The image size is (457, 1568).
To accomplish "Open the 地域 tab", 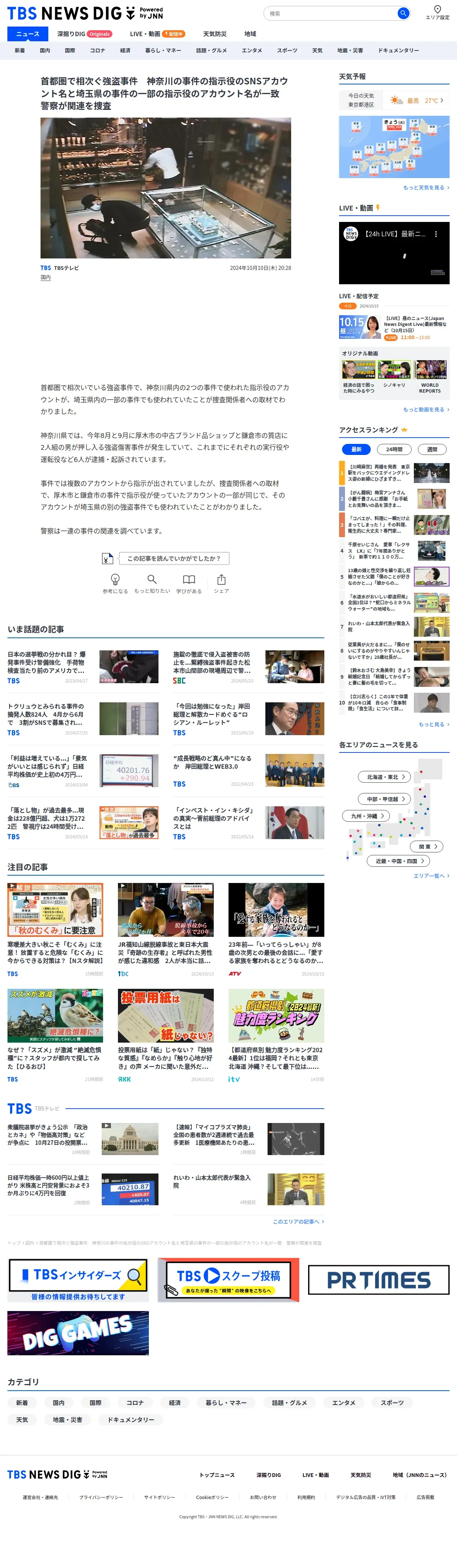I will tap(250, 34).
